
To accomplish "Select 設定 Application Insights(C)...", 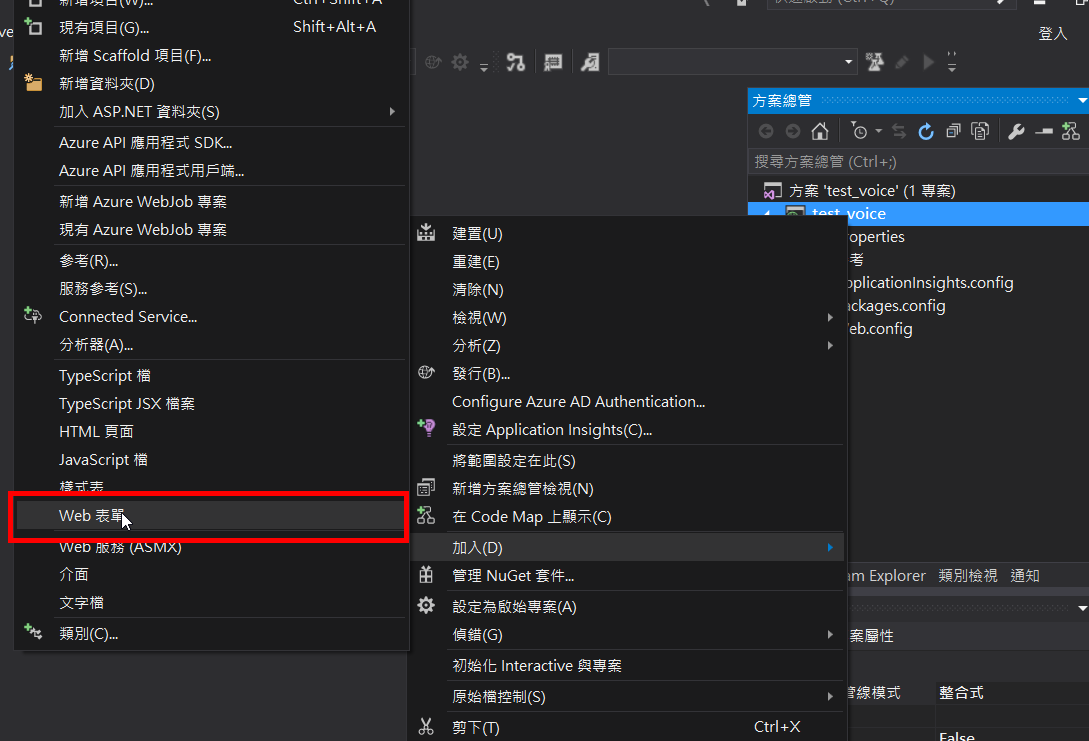I will pyautogui.click(x=629, y=430).
